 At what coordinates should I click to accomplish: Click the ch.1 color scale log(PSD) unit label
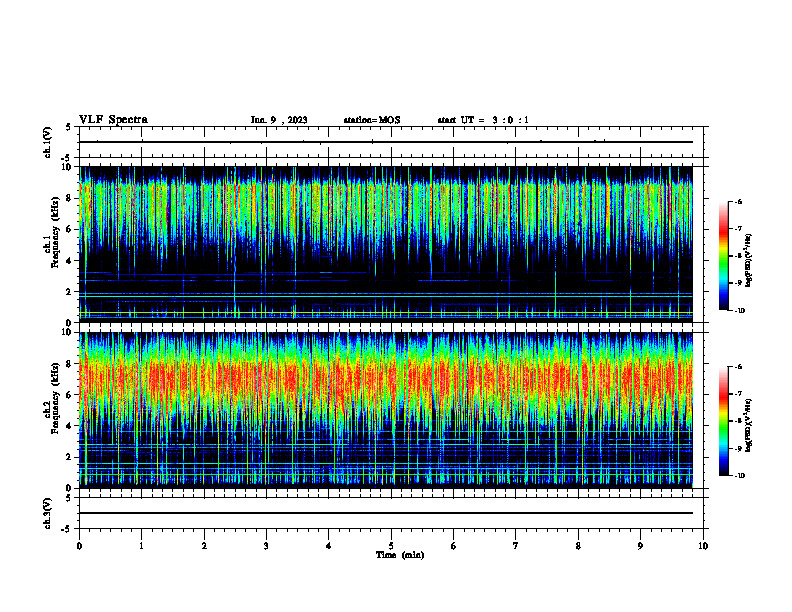point(749,261)
